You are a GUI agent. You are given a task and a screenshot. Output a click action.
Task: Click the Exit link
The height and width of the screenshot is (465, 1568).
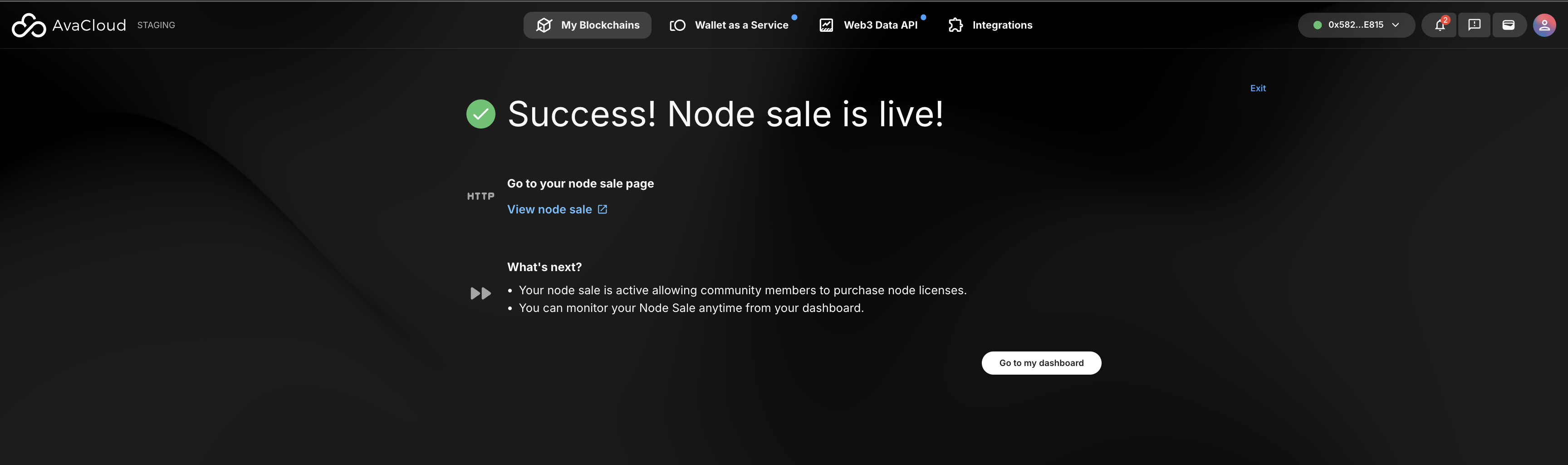[1258, 88]
